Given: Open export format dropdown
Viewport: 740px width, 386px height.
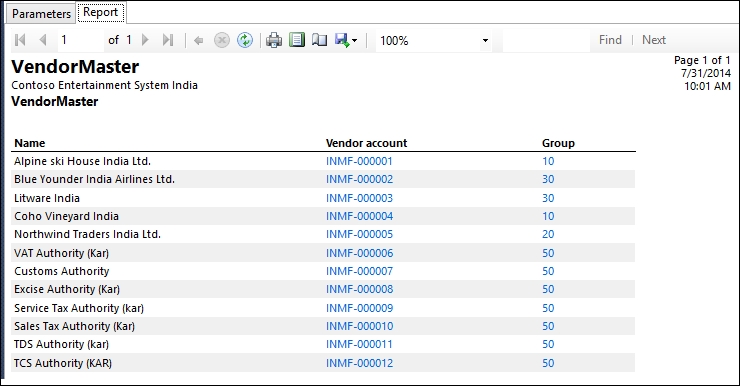Looking at the screenshot, I should point(346,40).
